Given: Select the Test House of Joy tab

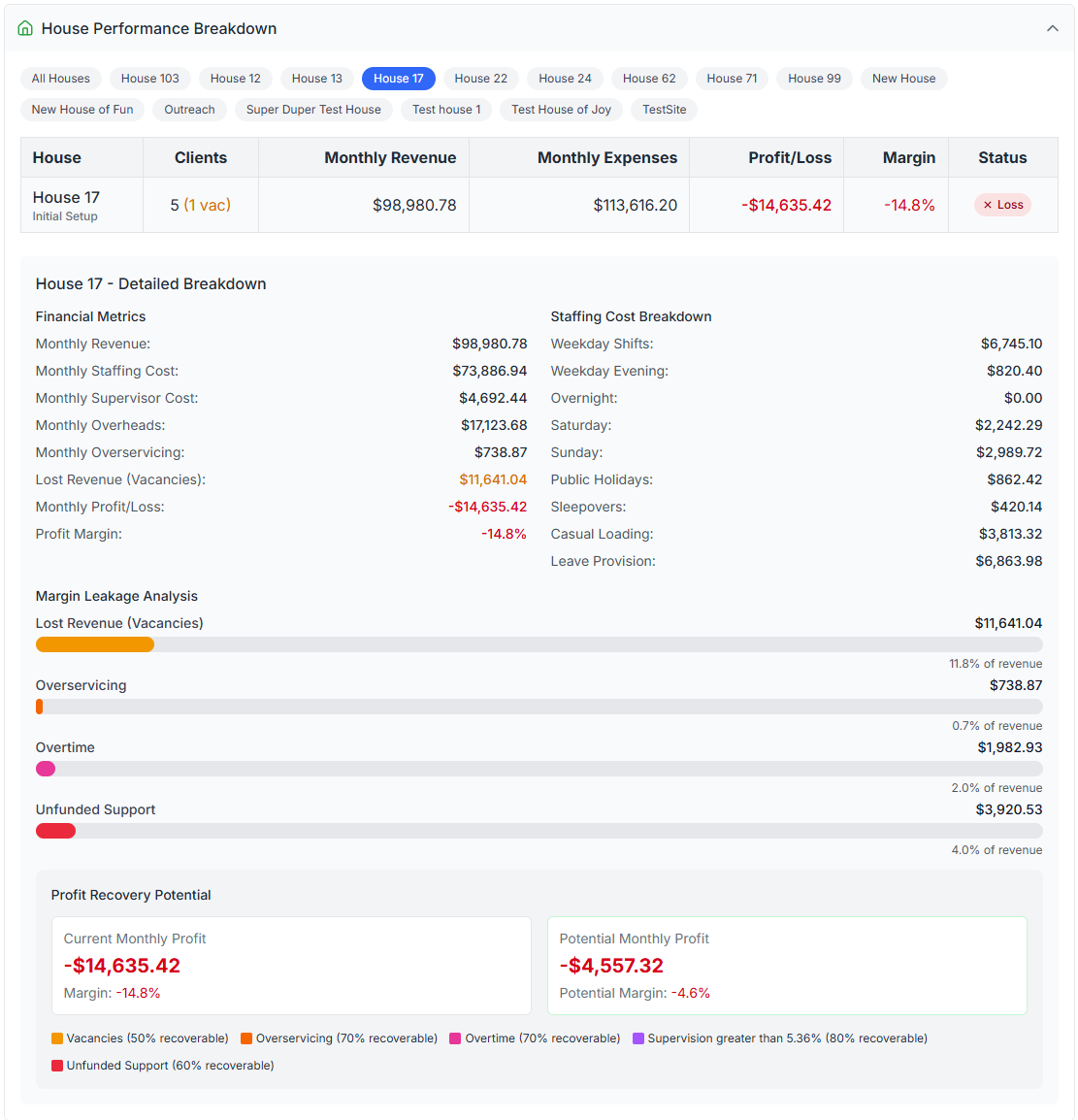Looking at the screenshot, I should click(561, 110).
